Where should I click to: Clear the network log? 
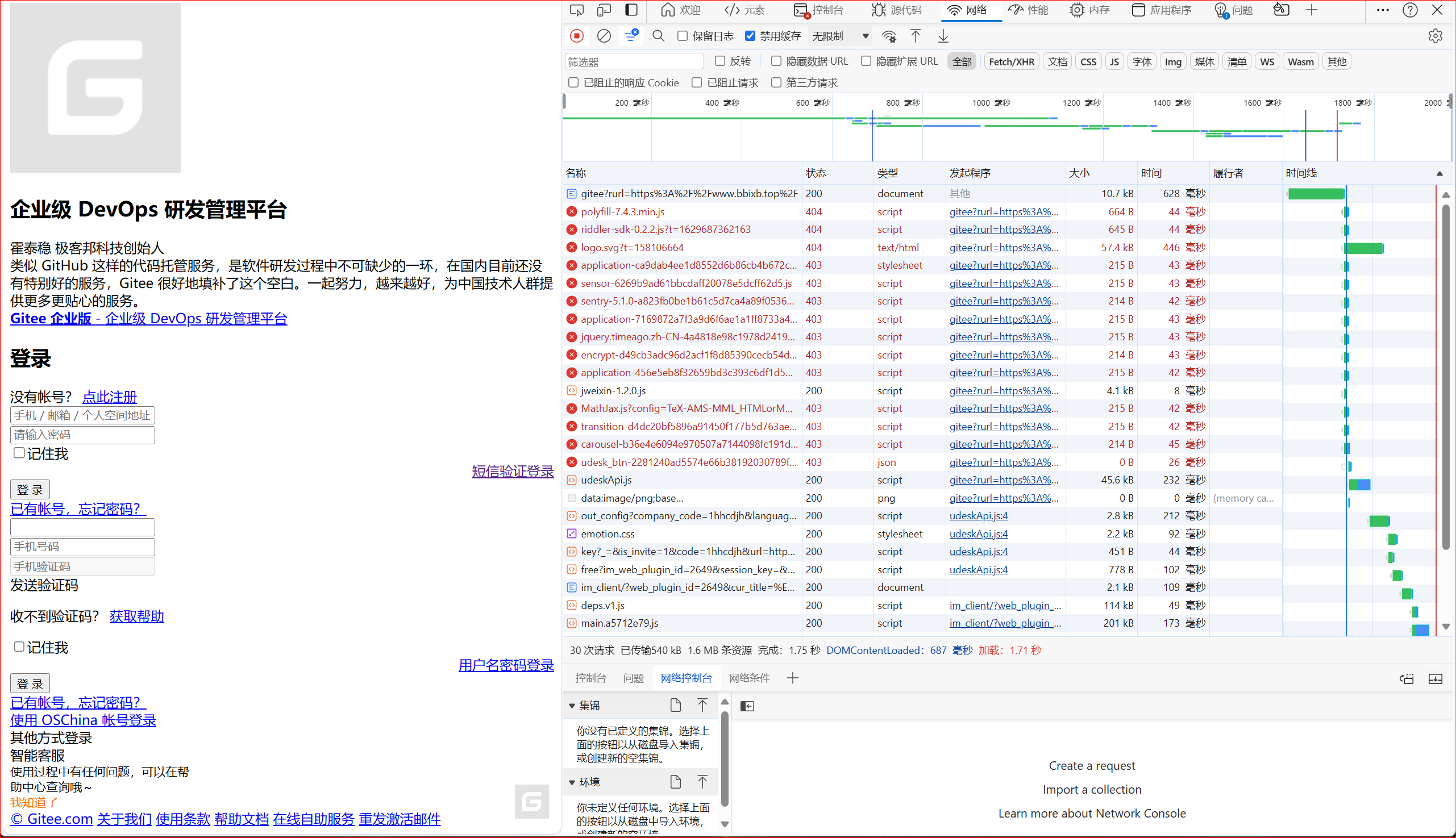[604, 36]
